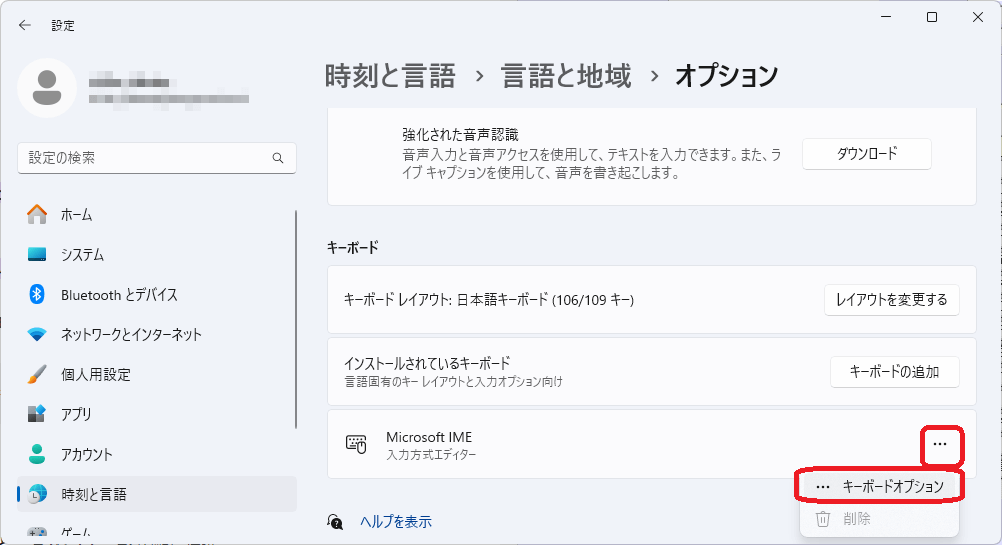Click the Microsoft IME three-dot menu
Image resolution: width=1002 pixels, height=545 pixels.
coord(939,443)
